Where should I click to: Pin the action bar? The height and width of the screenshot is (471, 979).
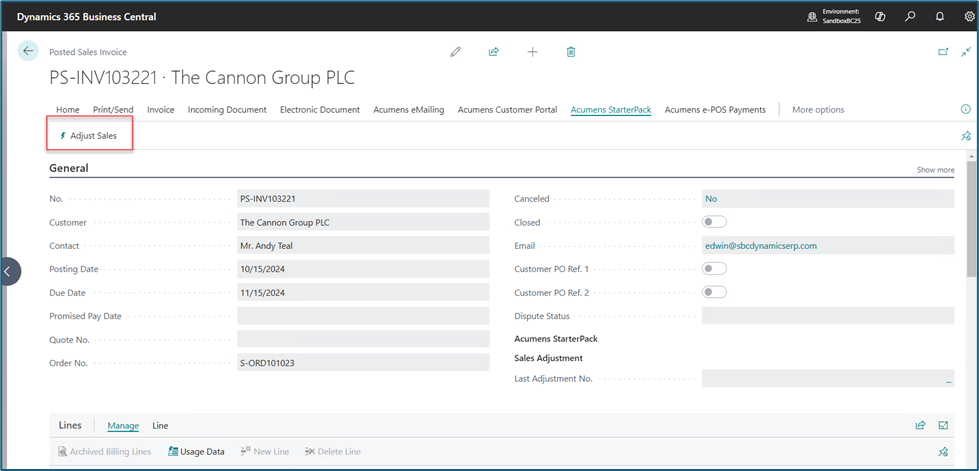[966, 136]
